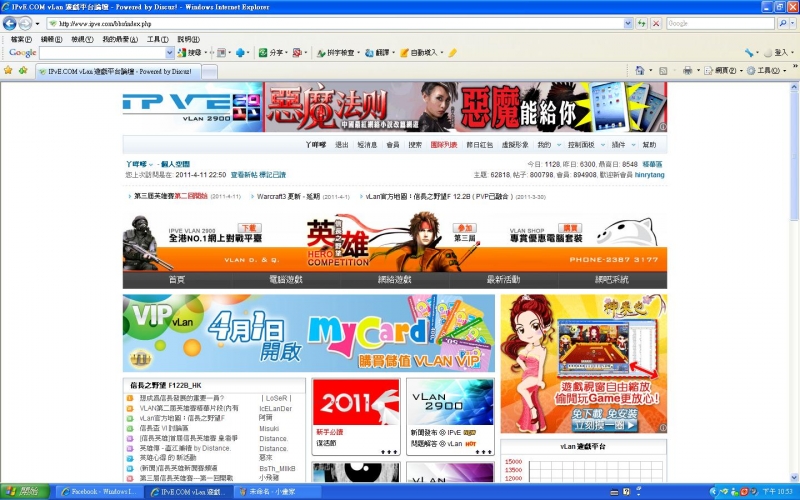Click the MyCard VLAN VIP banner
This screenshot has width=800, height=500.
[309, 333]
